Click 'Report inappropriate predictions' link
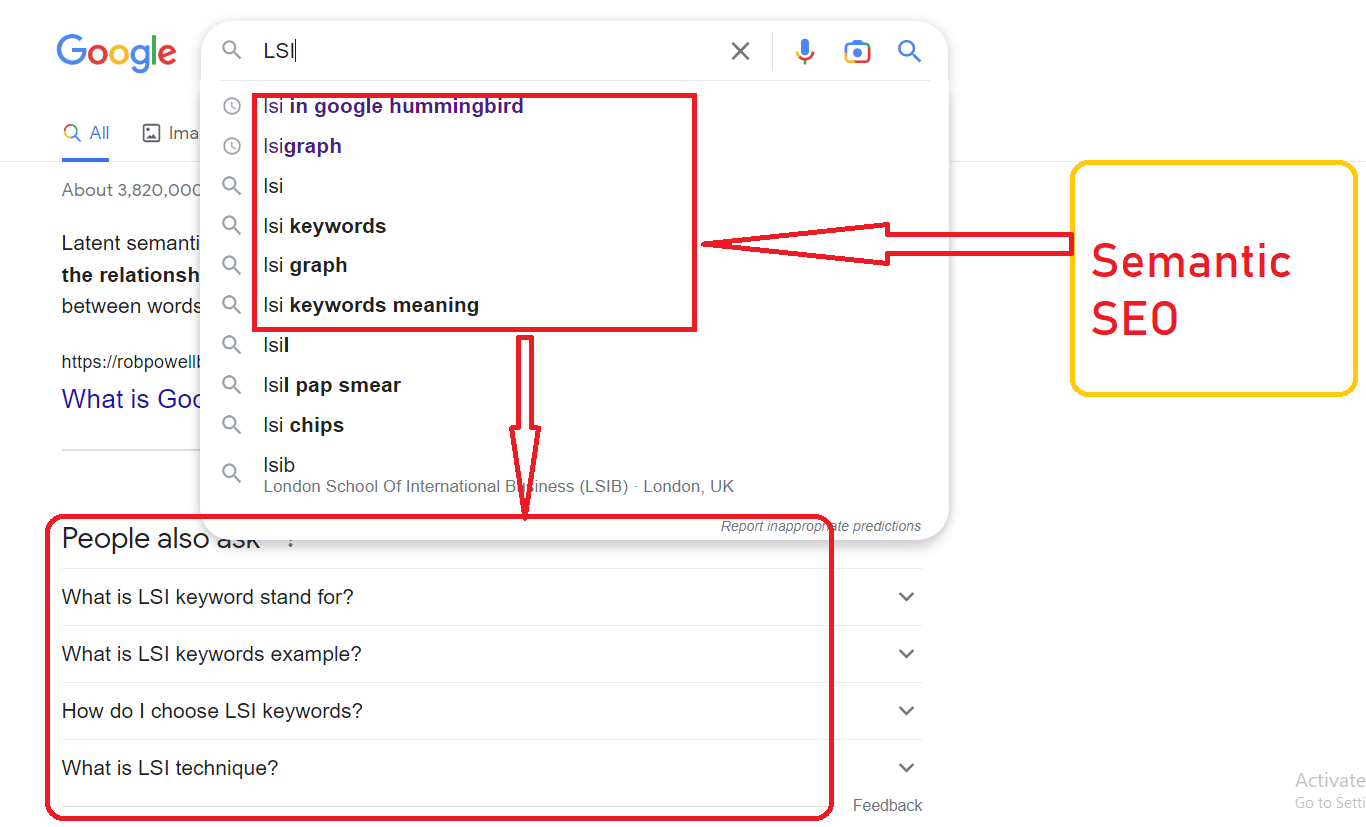 point(821,526)
